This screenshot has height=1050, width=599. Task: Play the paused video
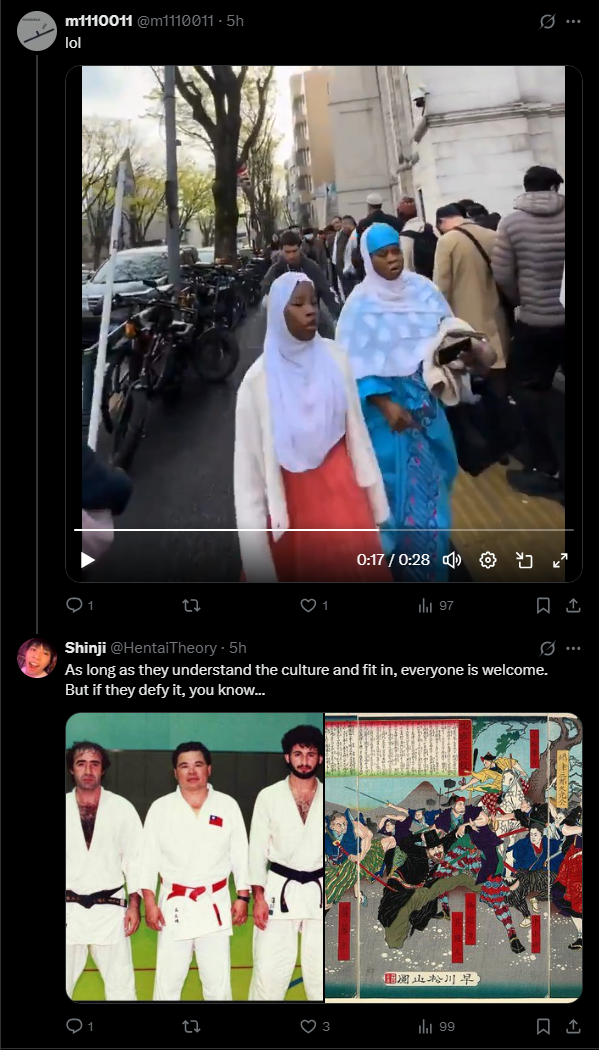click(x=88, y=560)
